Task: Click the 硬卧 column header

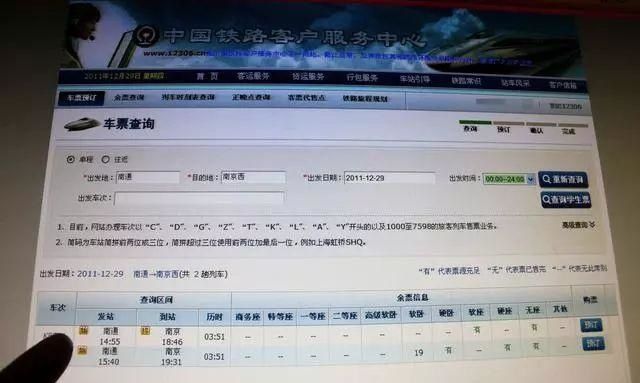Action: point(447,313)
